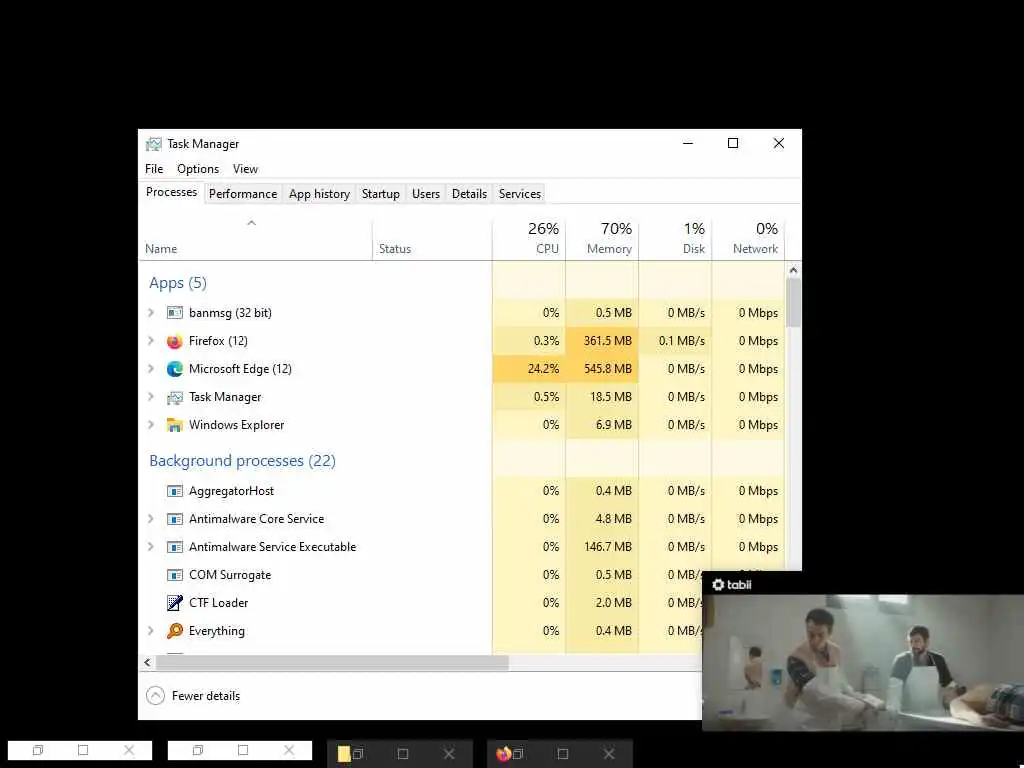This screenshot has width=1024, height=768.
Task: Open the File menu
Action: point(154,169)
